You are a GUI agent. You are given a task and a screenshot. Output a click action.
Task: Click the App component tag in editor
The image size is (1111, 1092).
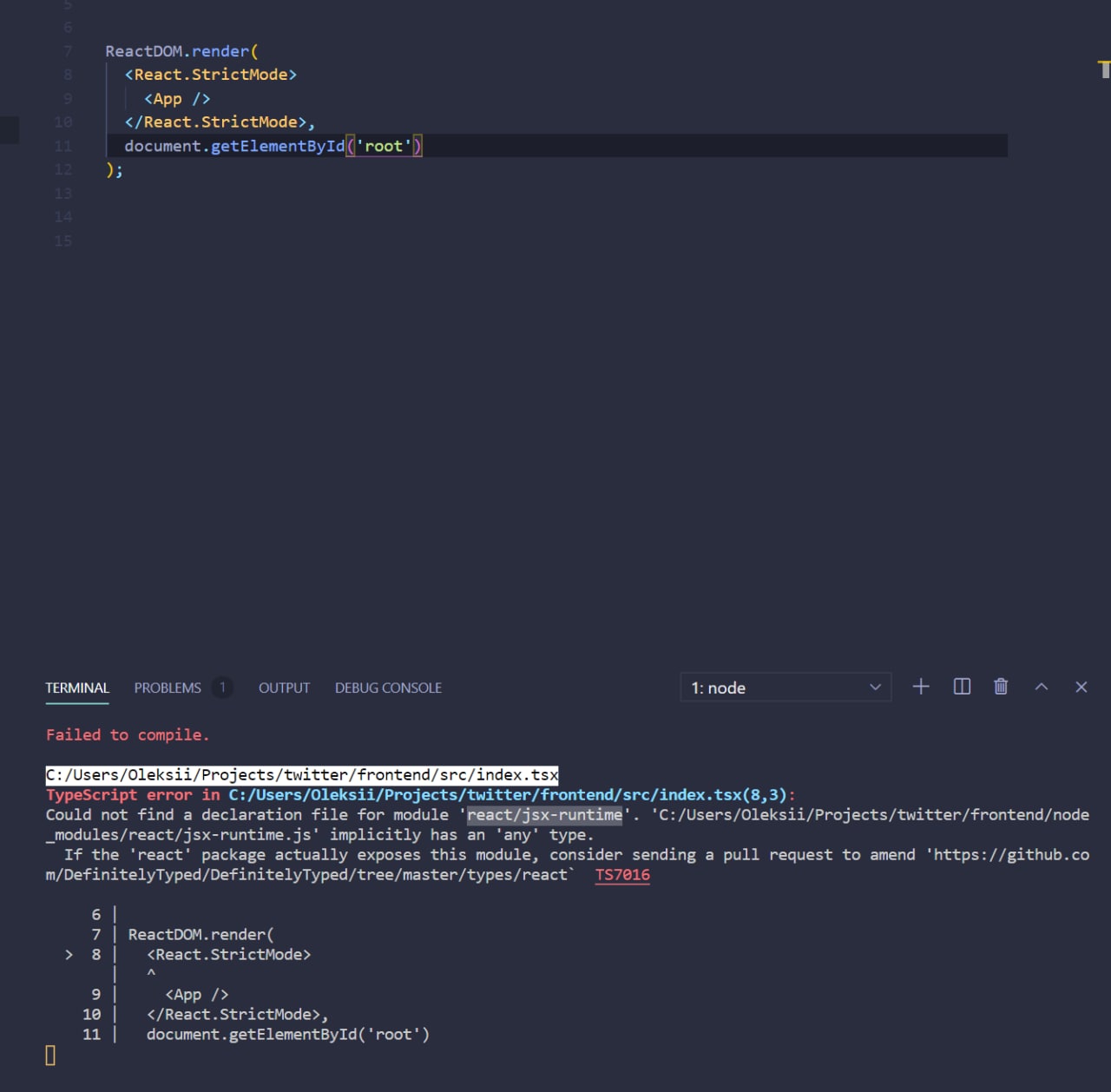[x=168, y=99]
